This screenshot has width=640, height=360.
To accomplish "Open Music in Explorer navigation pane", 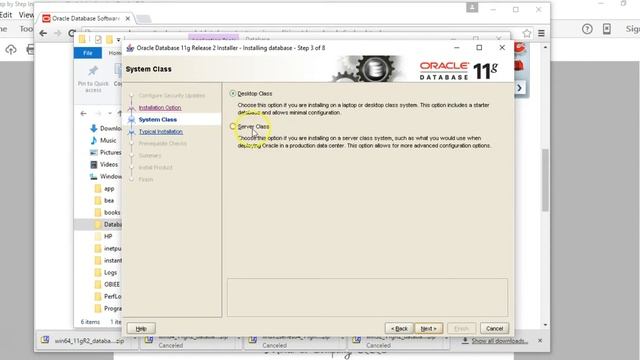I will (103, 140).
